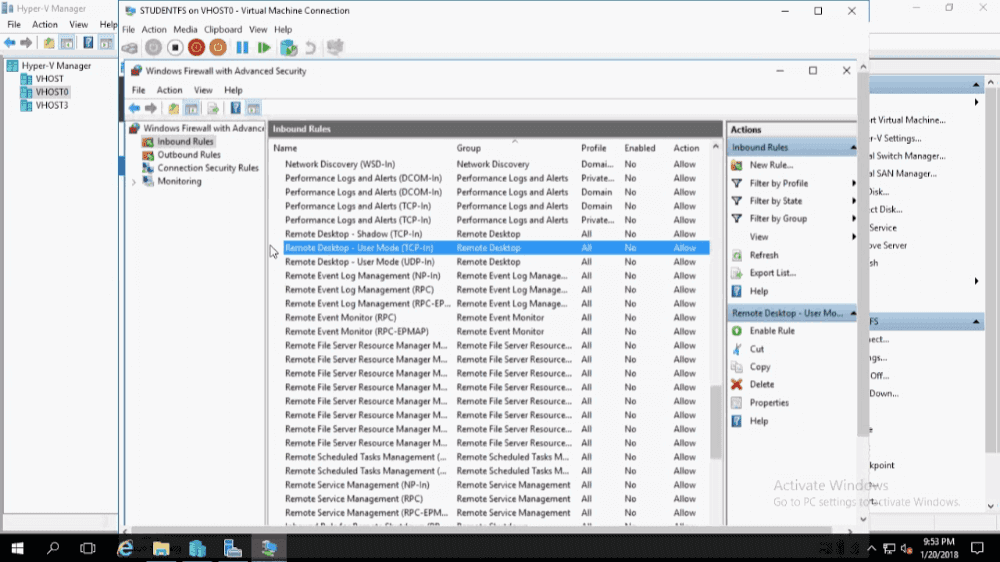The image size is (1000, 562).
Task: Click Delete action link
Action: coord(761,385)
